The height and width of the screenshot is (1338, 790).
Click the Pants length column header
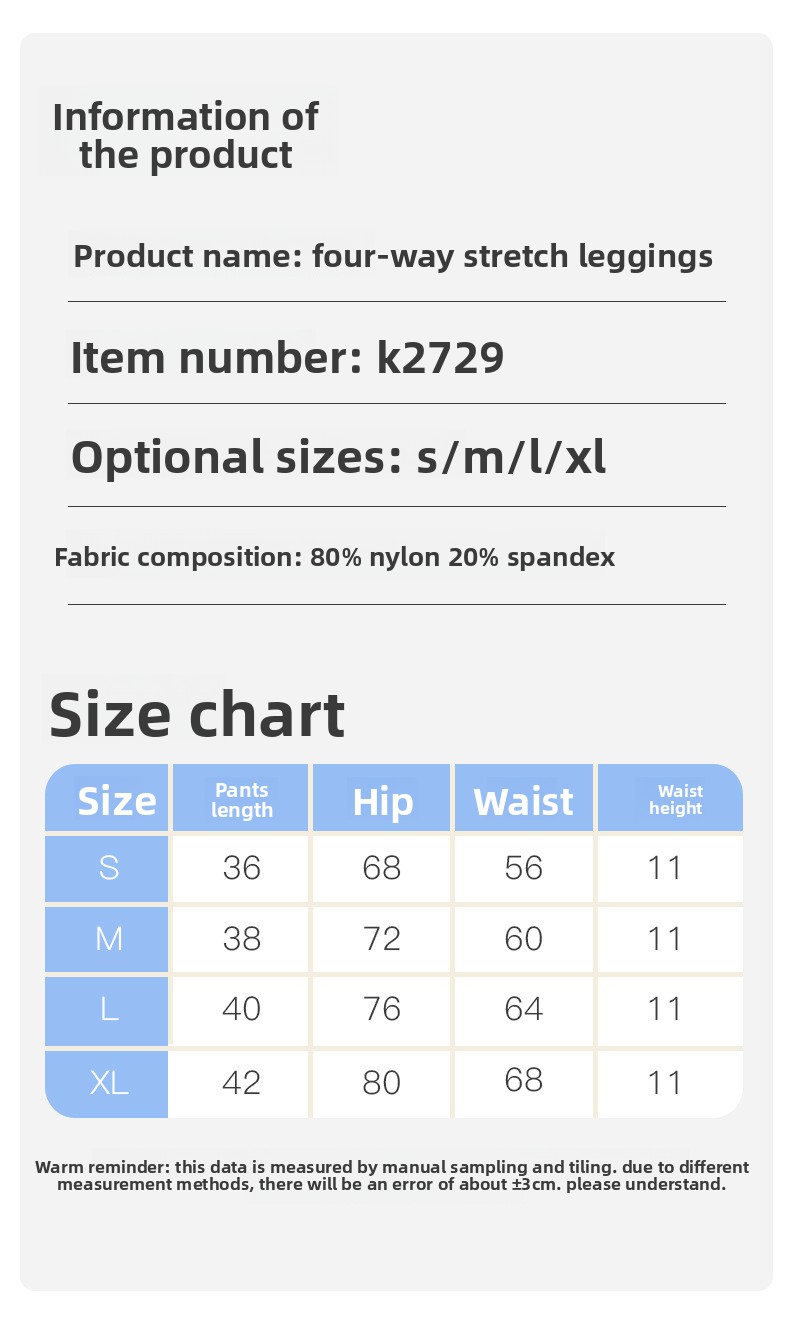click(x=242, y=800)
